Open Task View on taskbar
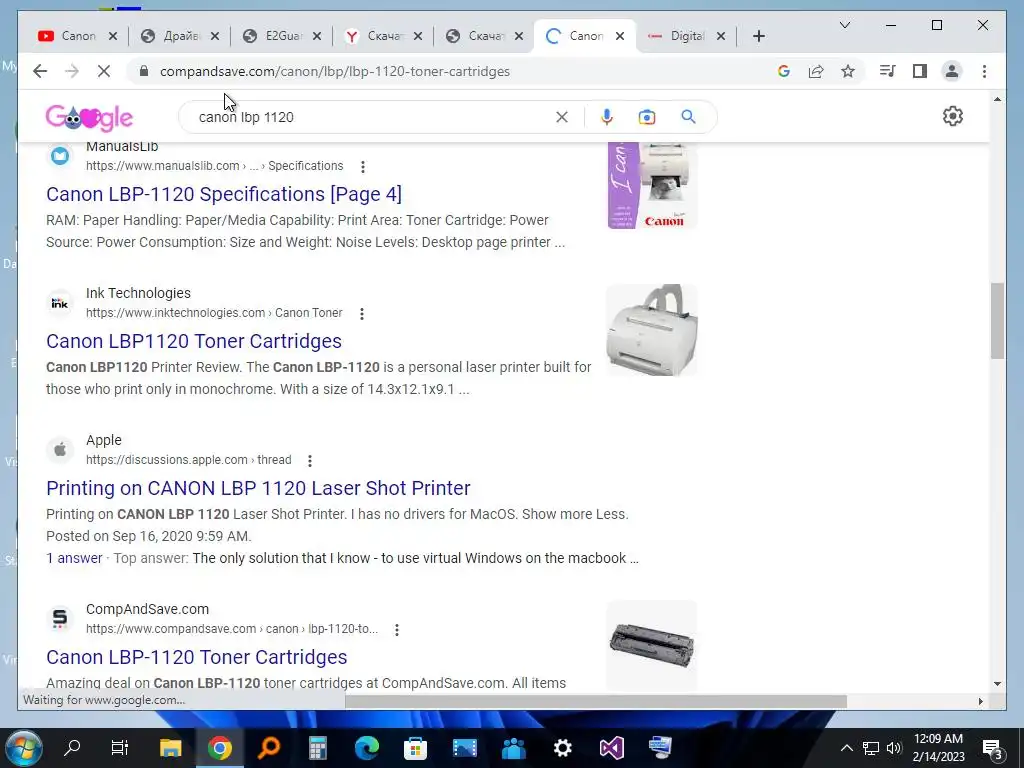Viewport: 1024px width, 768px height. pos(120,748)
